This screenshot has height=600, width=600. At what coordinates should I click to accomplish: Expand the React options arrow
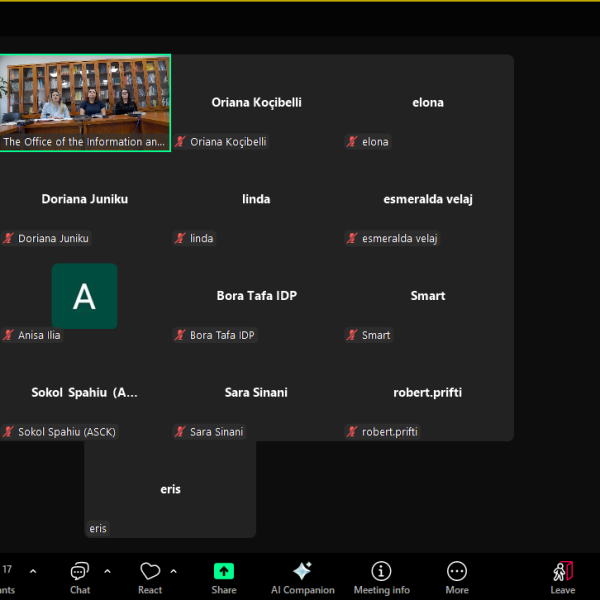[x=173, y=571]
